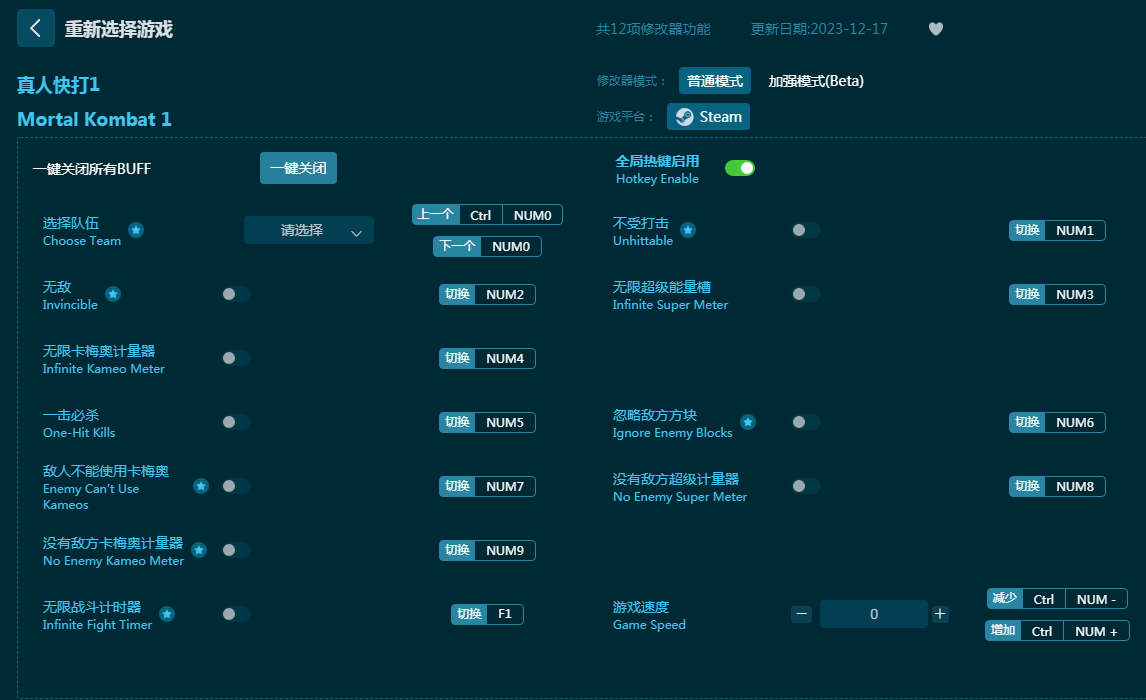This screenshot has width=1146, height=700.
Task: Select 普通模式 trainer mode tab
Action: pyautogui.click(x=715, y=80)
